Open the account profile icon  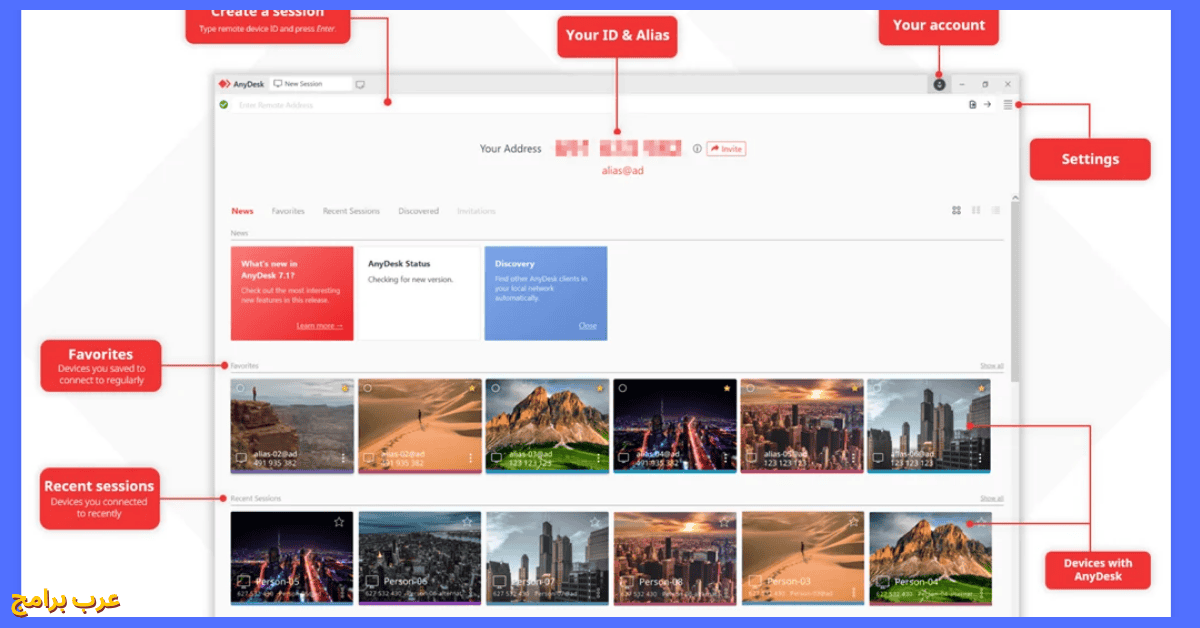(939, 84)
